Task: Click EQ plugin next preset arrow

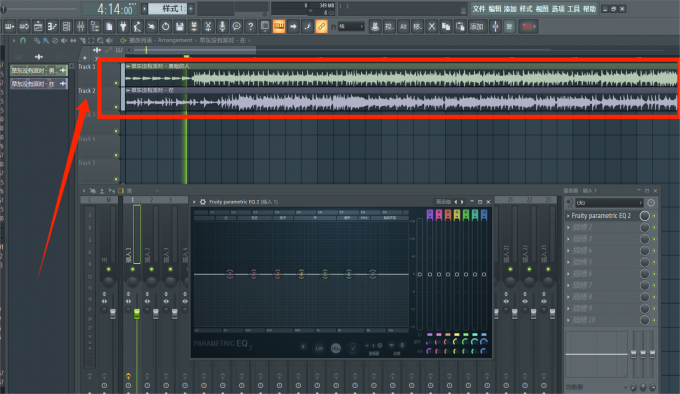Action: [462, 202]
